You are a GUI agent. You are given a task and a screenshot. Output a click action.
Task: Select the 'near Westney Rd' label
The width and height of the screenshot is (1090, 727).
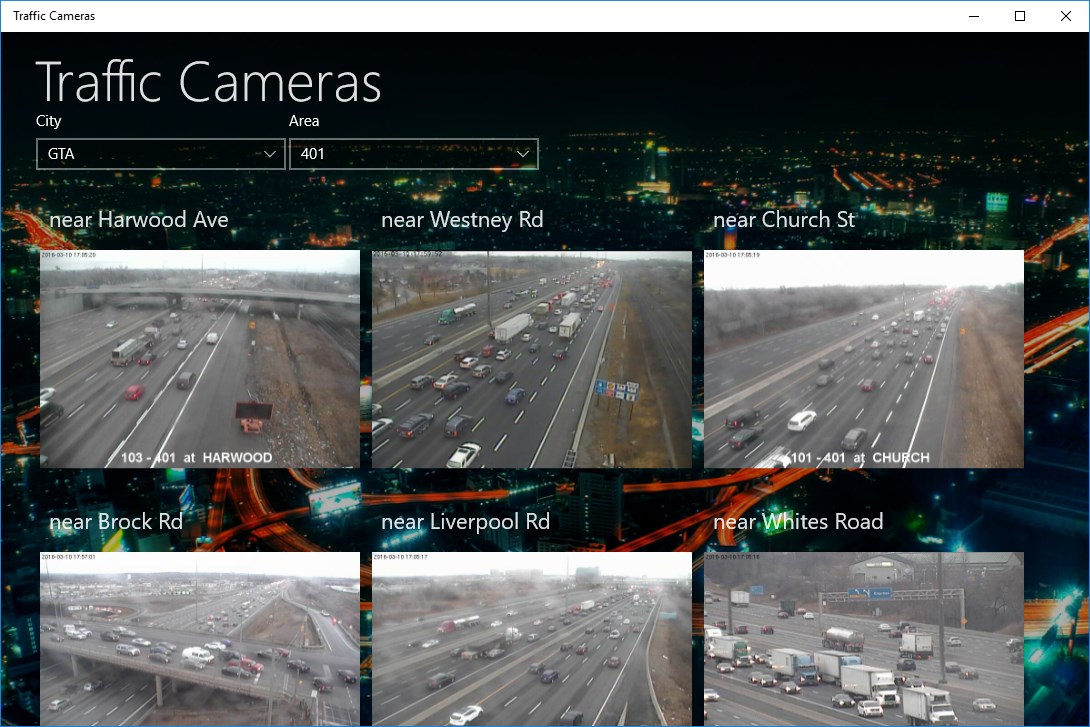[462, 220]
